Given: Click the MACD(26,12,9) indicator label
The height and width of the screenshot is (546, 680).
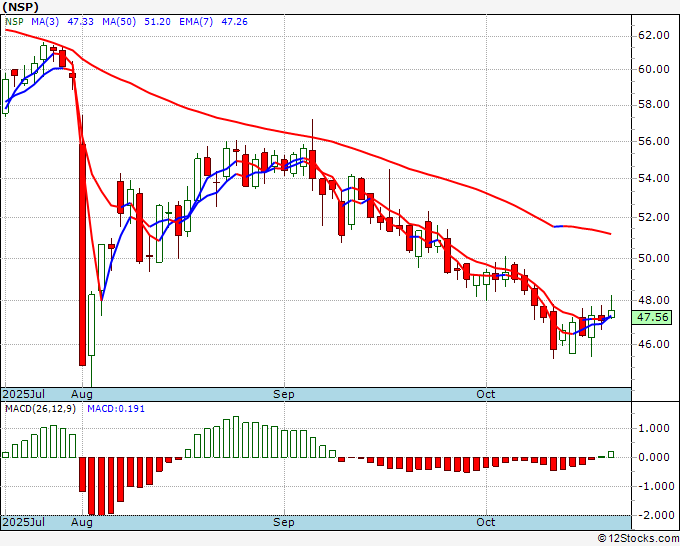Looking at the screenshot, I should point(40,409).
